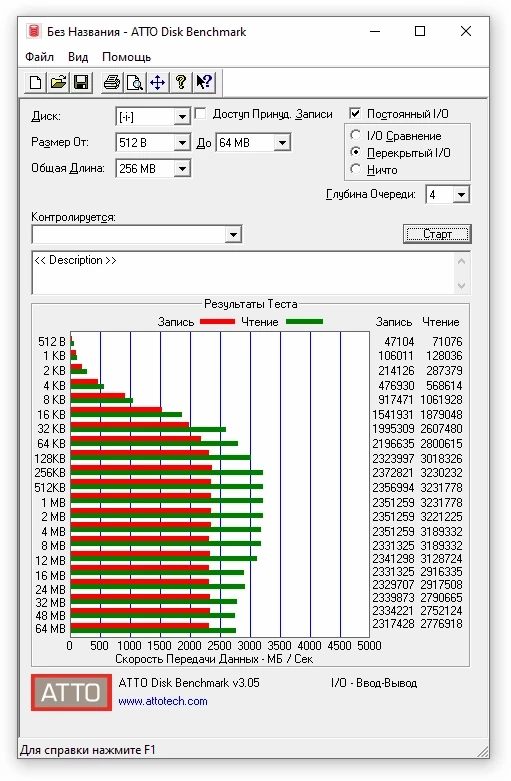The image size is (511, 781).
Task: Maximize the ATTO Disk Benchmark window
Action: pyautogui.click(x=420, y=31)
